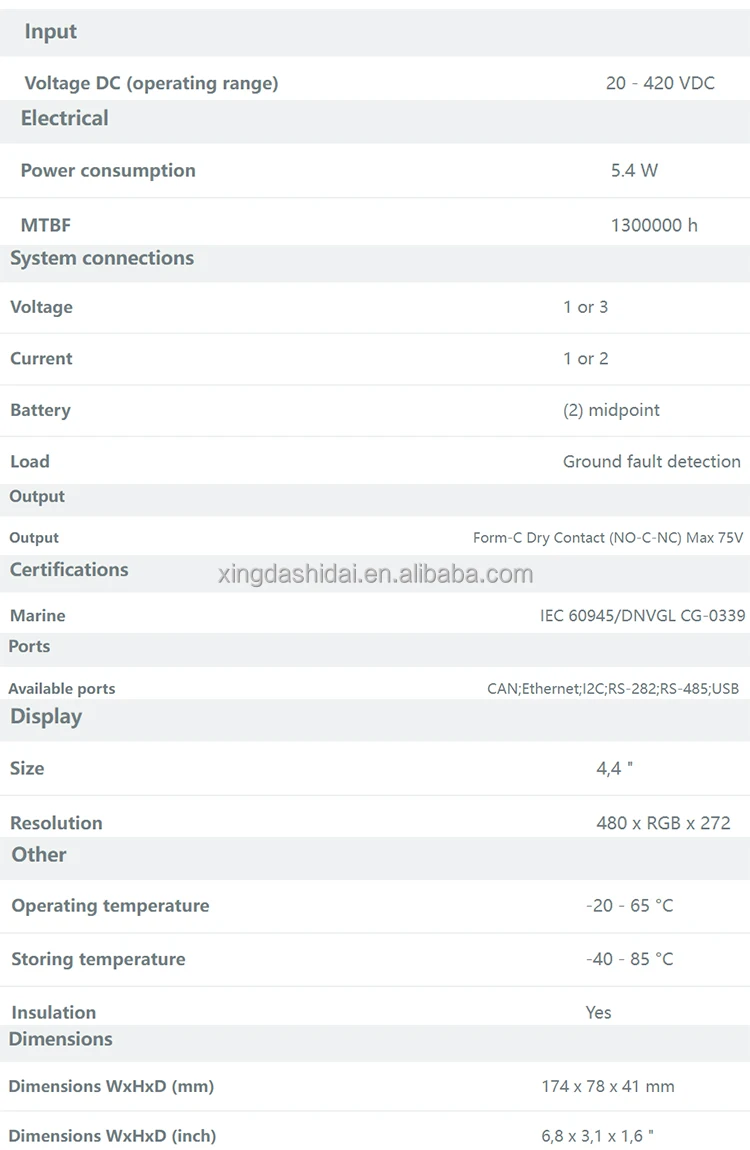Click the 174 x 78 x 41 mm value
Image resolution: width=750 pixels, height=1150 pixels.
pos(607,1086)
